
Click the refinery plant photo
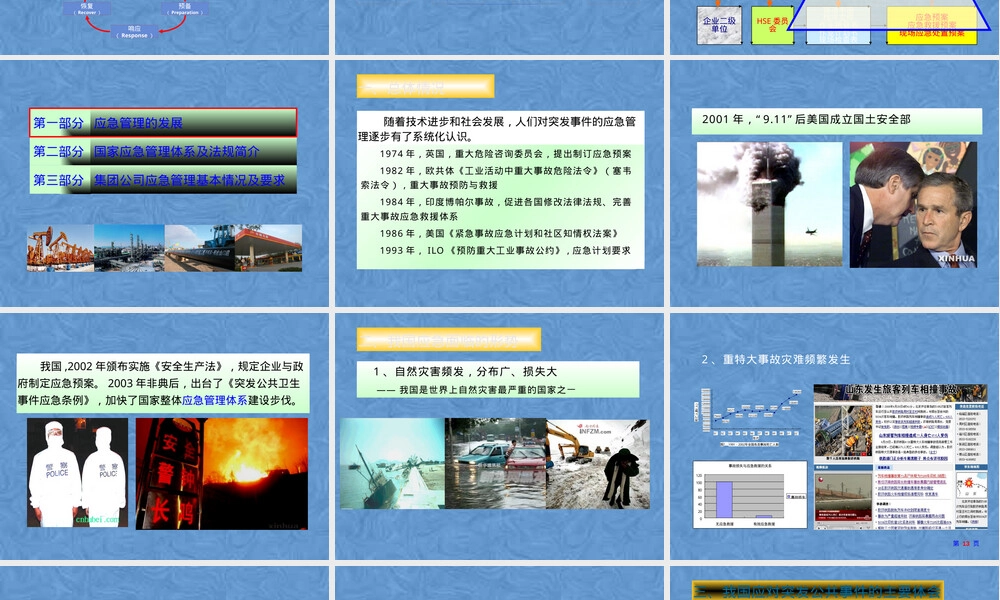(129, 248)
